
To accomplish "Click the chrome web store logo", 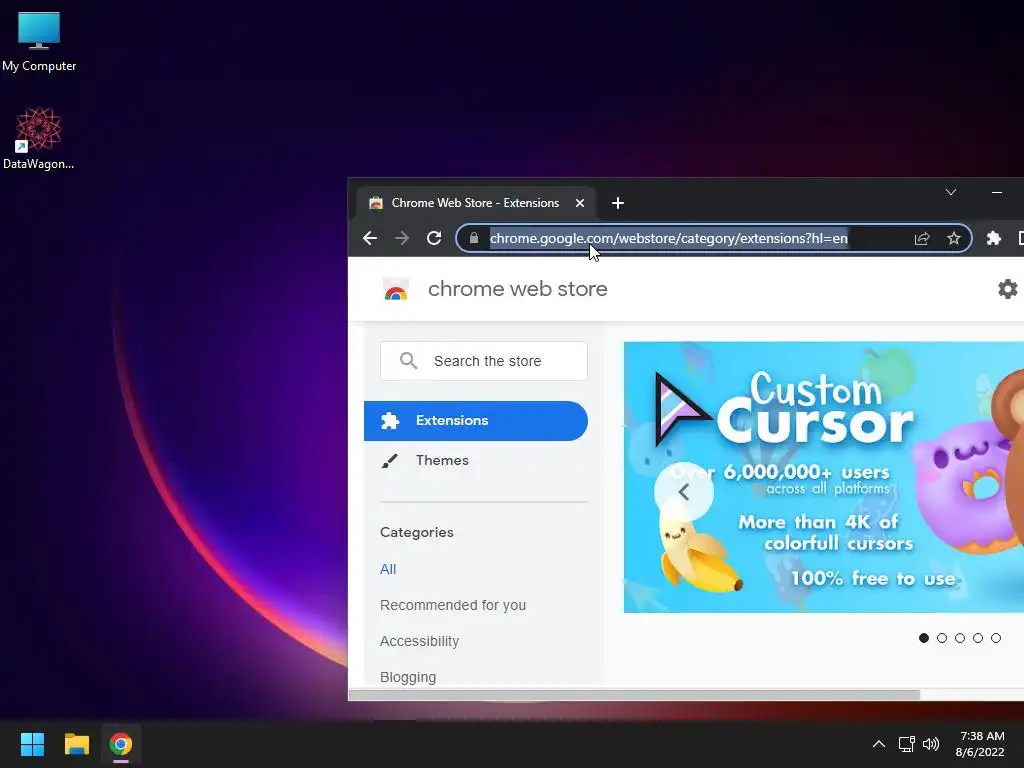I will click(396, 289).
